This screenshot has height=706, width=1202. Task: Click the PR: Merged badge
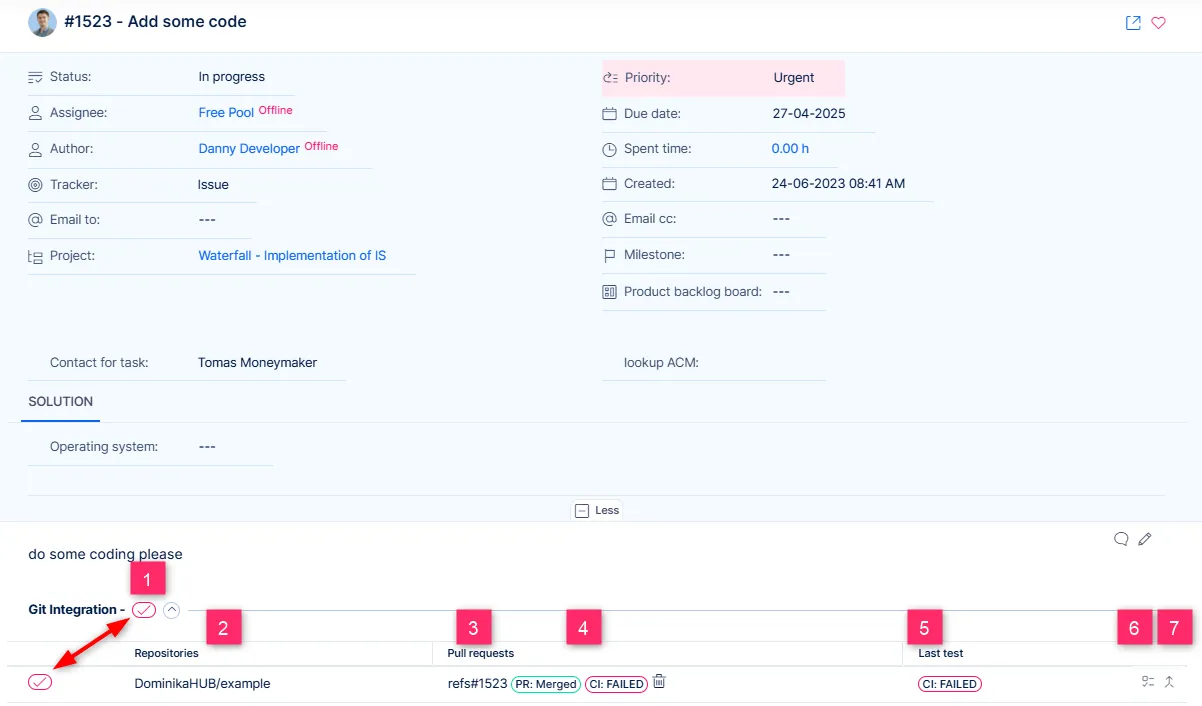coord(545,684)
